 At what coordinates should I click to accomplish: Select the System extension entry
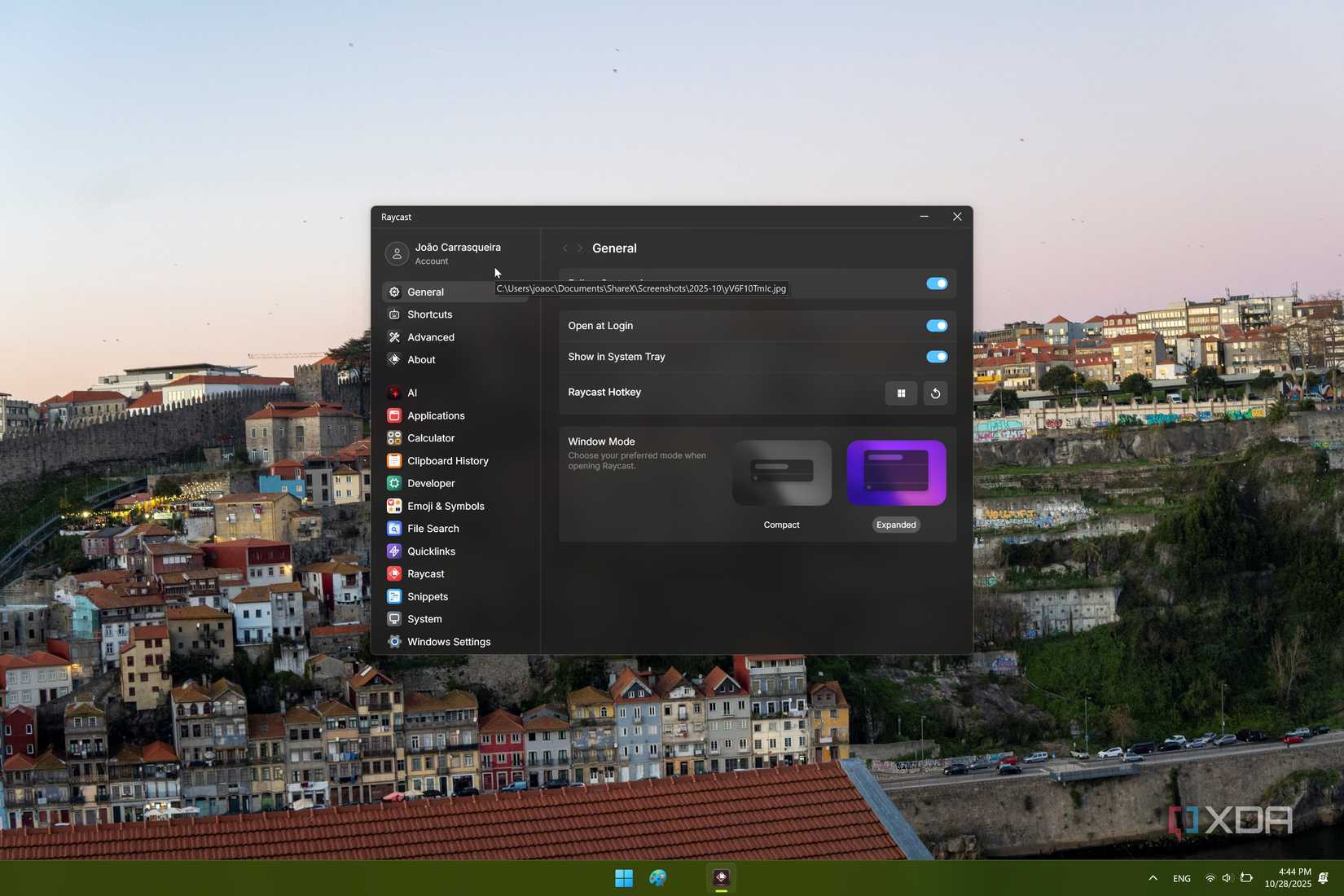[x=455, y=619]
